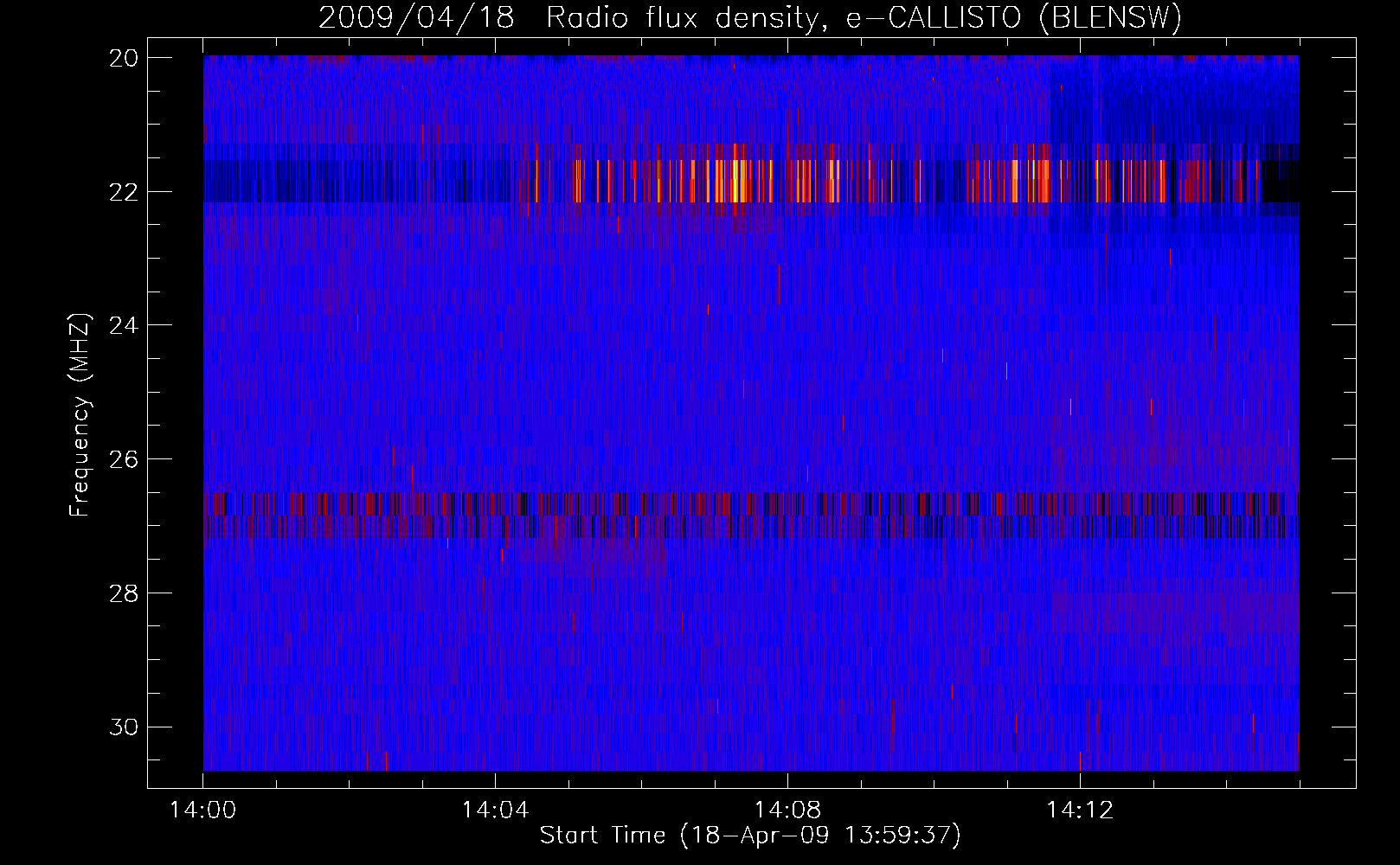Screen dimensions: 1400x865
Task: Click the plot title "2009/04/18 Radio flux density, e-CALLISTO (BLENSW)"
Action: tap(750, 17)
